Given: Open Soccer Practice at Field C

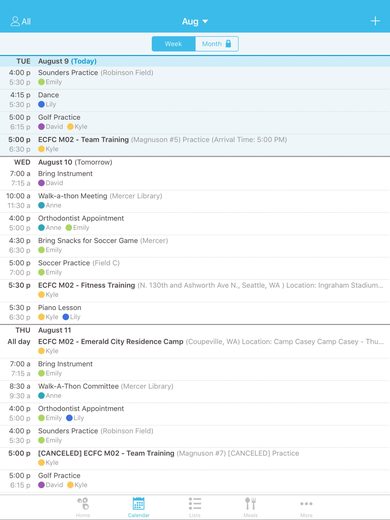Looking at the screenshot, I should click(195, 268).
